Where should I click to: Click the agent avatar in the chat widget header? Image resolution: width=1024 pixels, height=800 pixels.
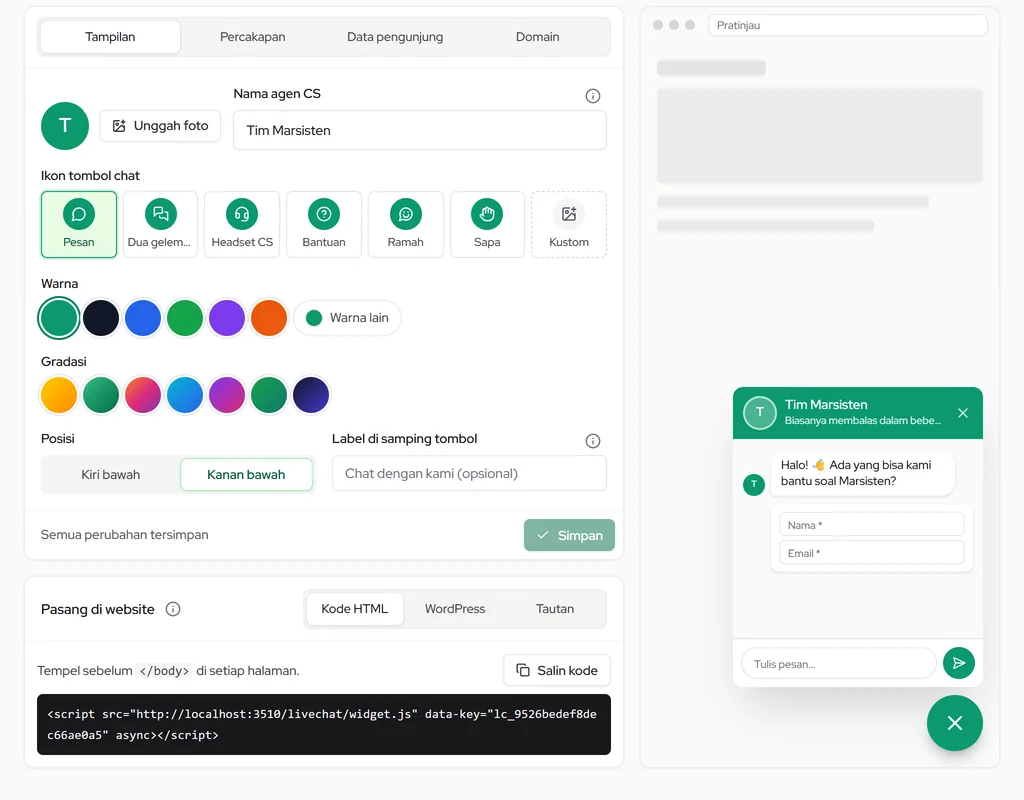(x=760, y=413)
